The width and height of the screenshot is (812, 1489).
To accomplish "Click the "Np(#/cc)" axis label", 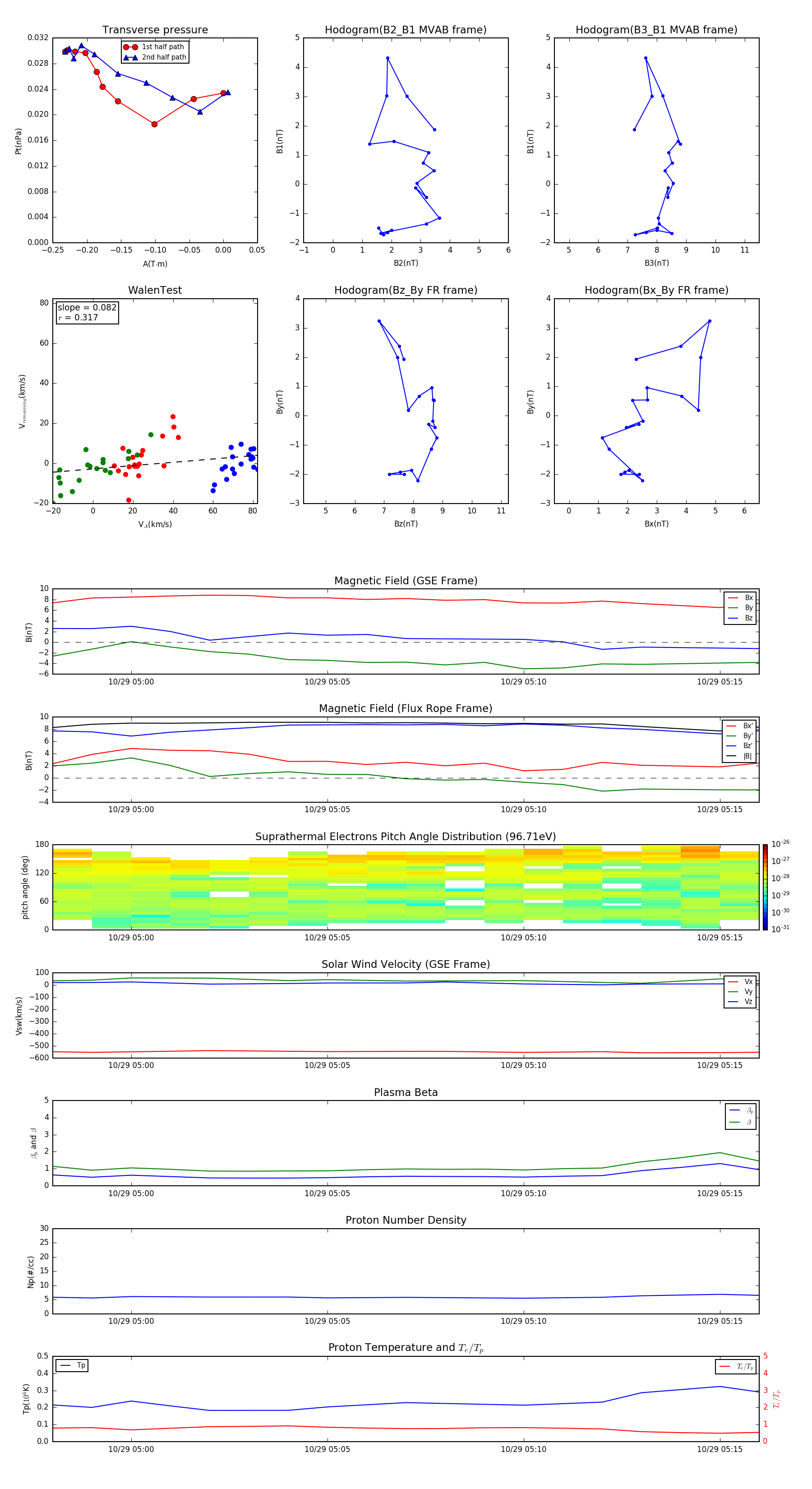I will pyautogui.click(x=31, y=1272).
